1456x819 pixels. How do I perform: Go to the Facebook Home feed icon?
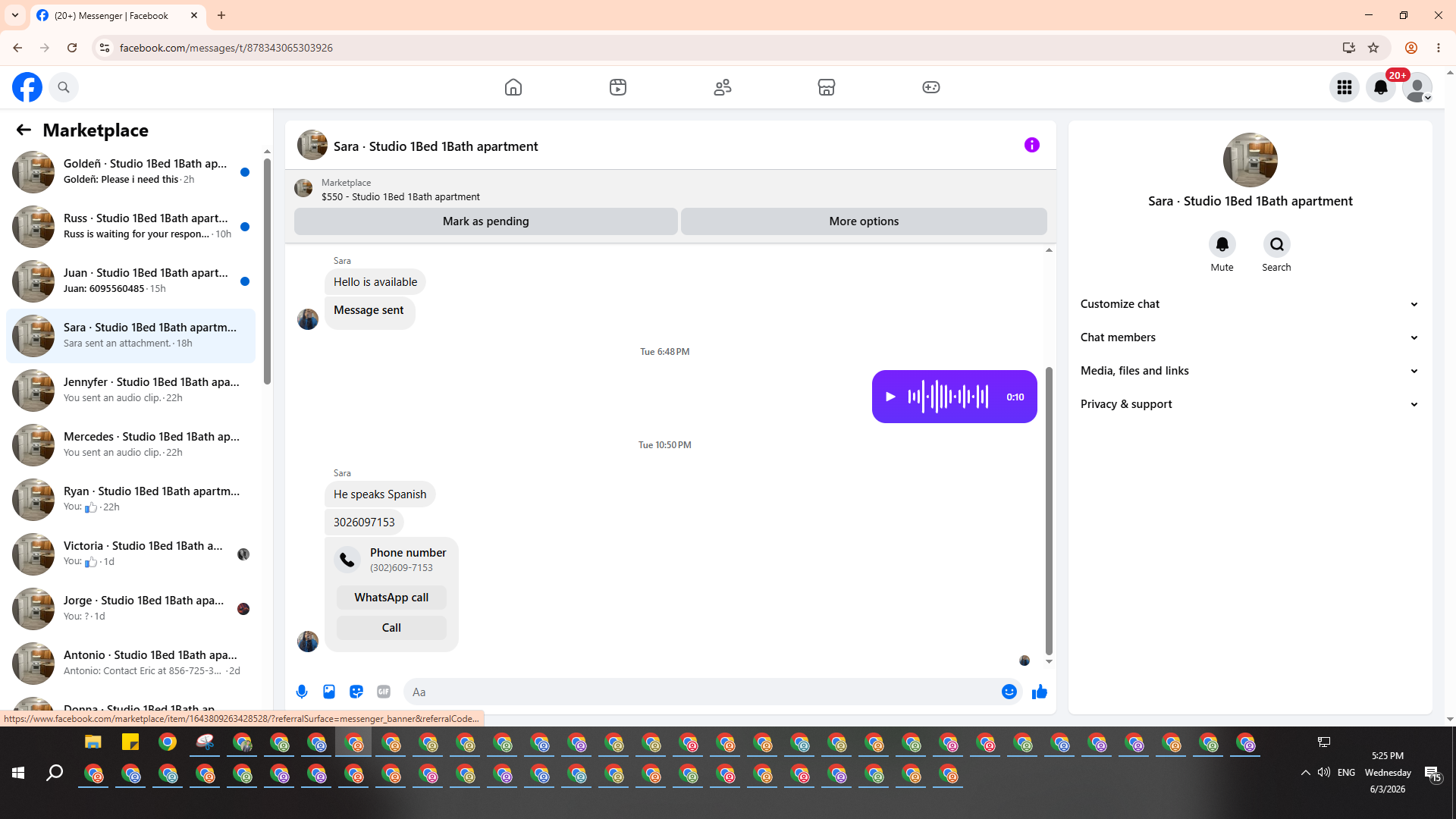pos(513,87)
